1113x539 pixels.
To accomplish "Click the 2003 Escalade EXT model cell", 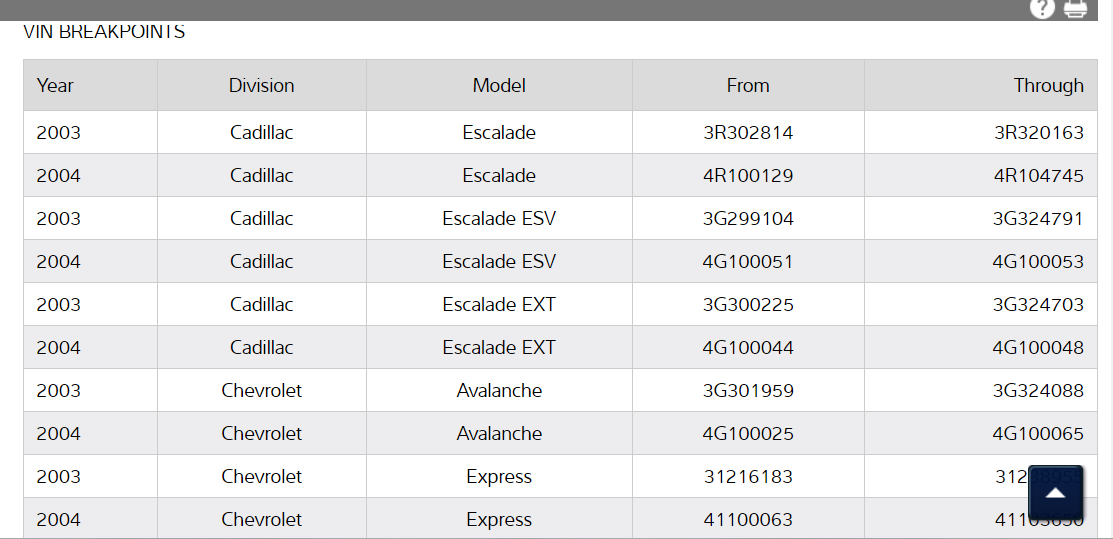I will coord(499,304).
